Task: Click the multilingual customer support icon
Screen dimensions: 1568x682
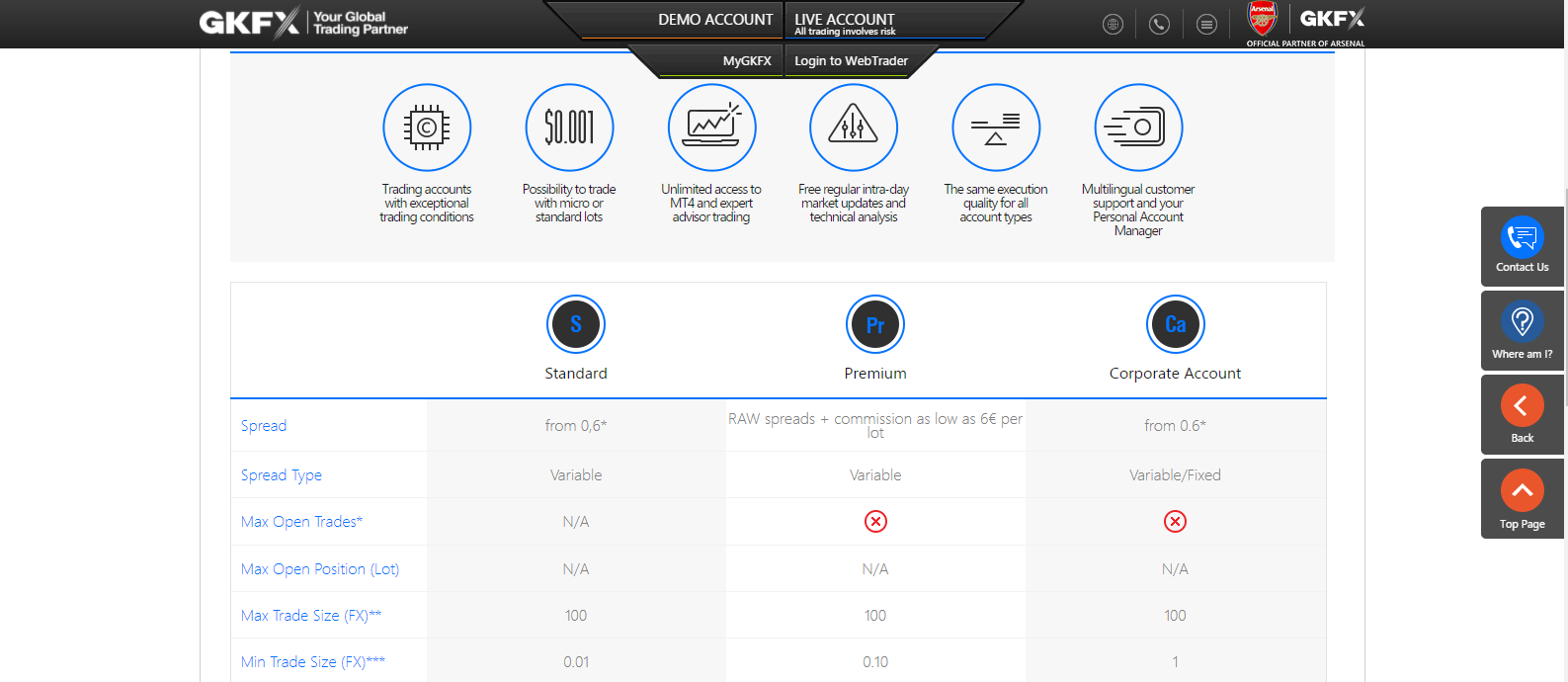Action: pyautogui.click(x=1138, y=128)
